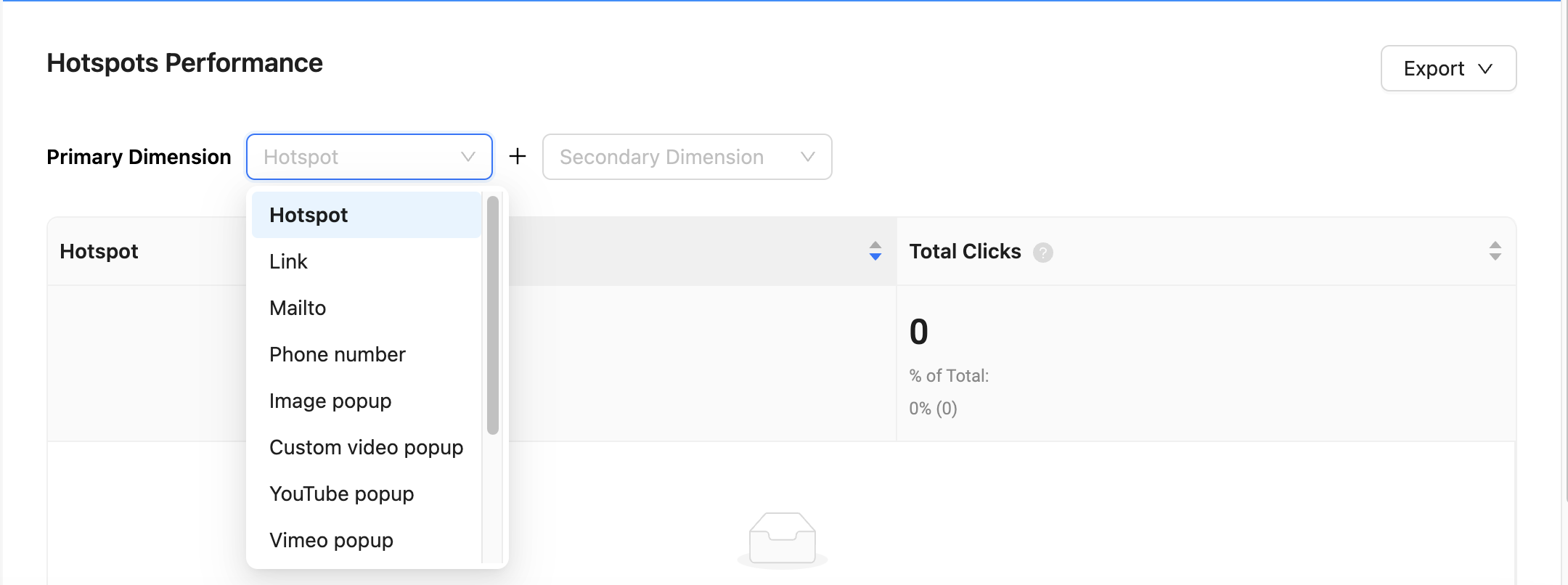Select the Vimeo popup option

(x=331, y=540)
